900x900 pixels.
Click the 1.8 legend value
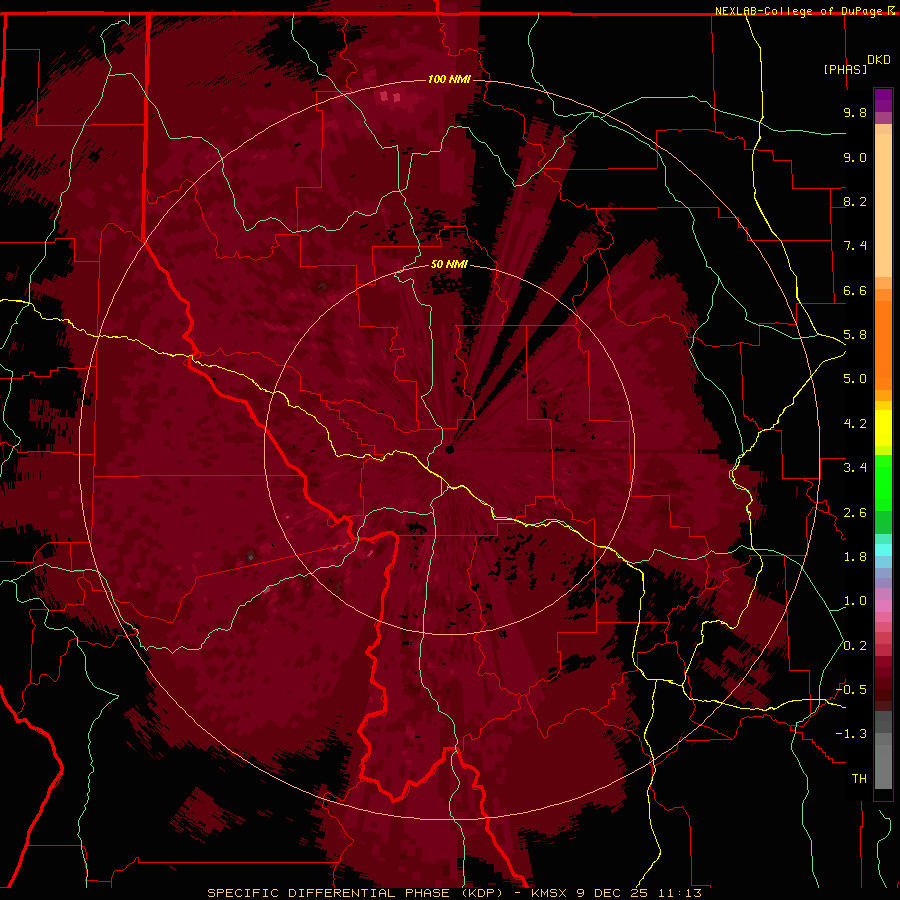[x=855, y=557]
